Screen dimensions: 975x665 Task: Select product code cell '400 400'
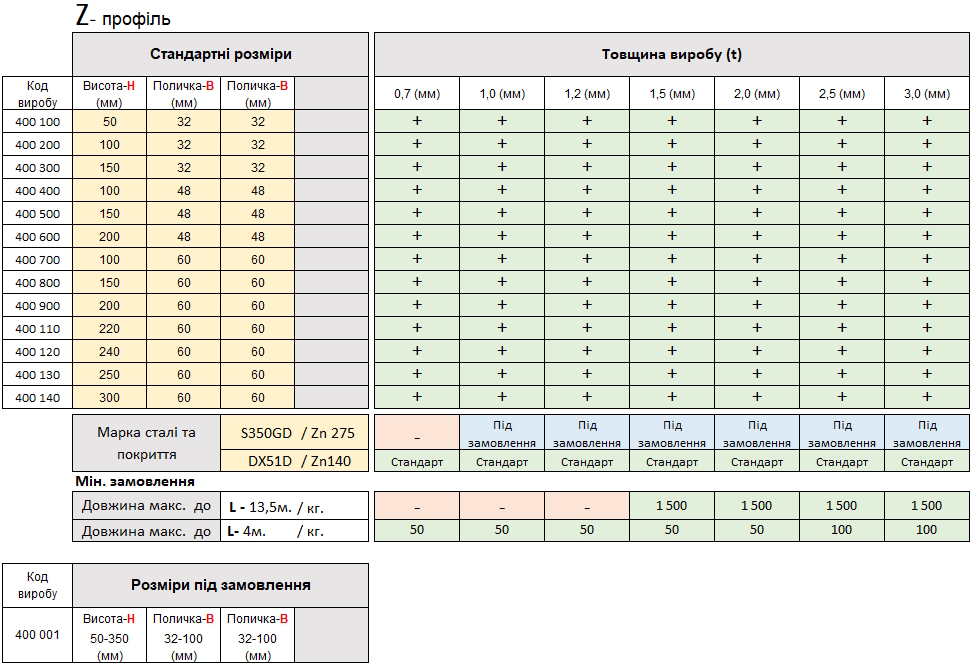click(37, 191)
